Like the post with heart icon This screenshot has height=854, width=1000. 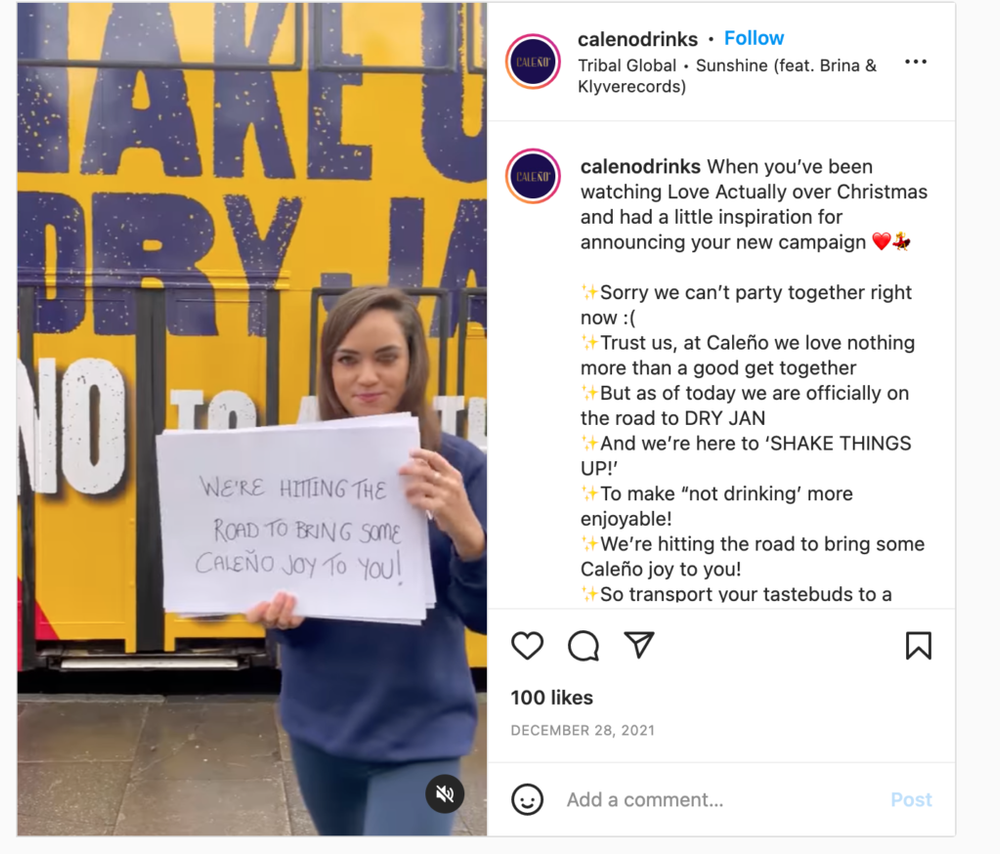(x=527, y=645)
